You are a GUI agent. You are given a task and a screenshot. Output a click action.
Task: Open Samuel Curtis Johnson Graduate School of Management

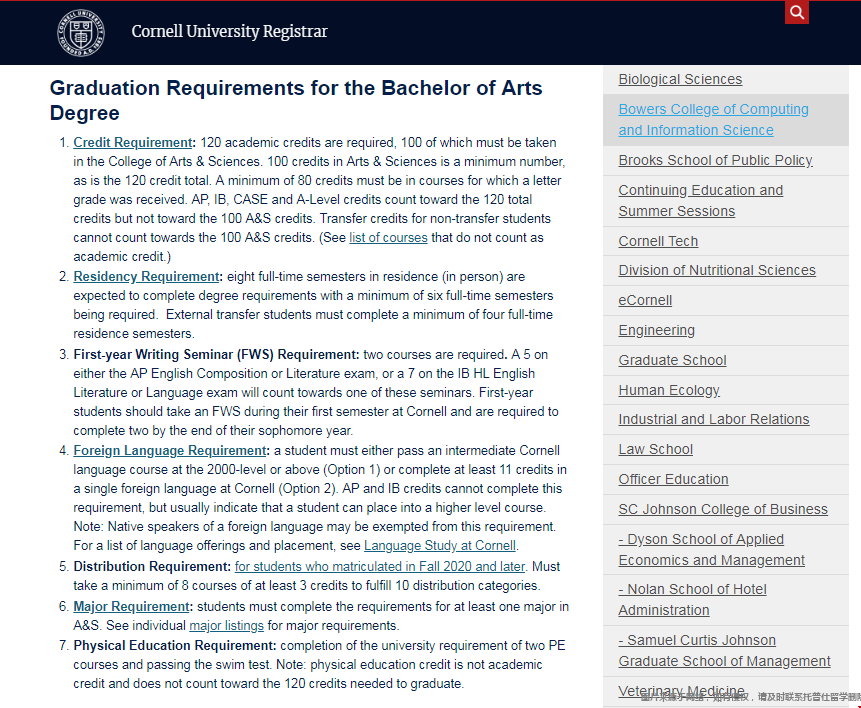point(724,651)
